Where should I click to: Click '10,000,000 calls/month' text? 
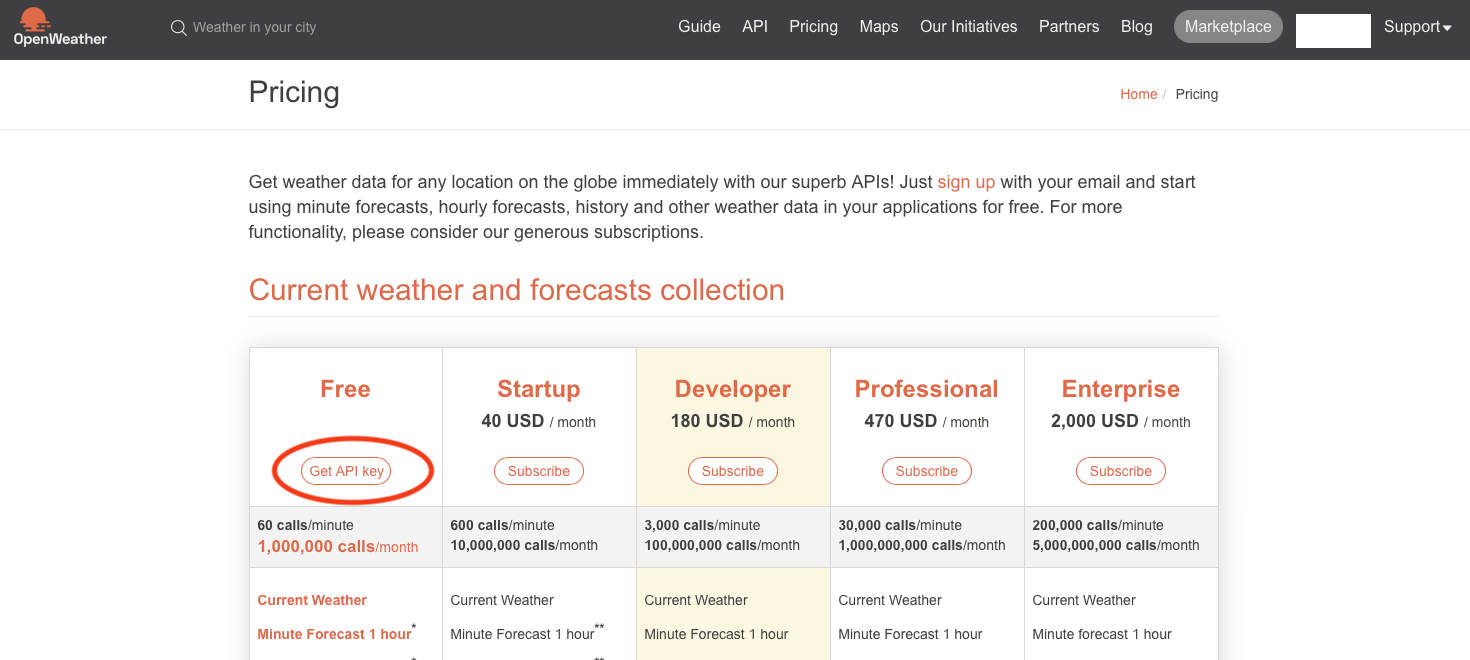(524, 545)
